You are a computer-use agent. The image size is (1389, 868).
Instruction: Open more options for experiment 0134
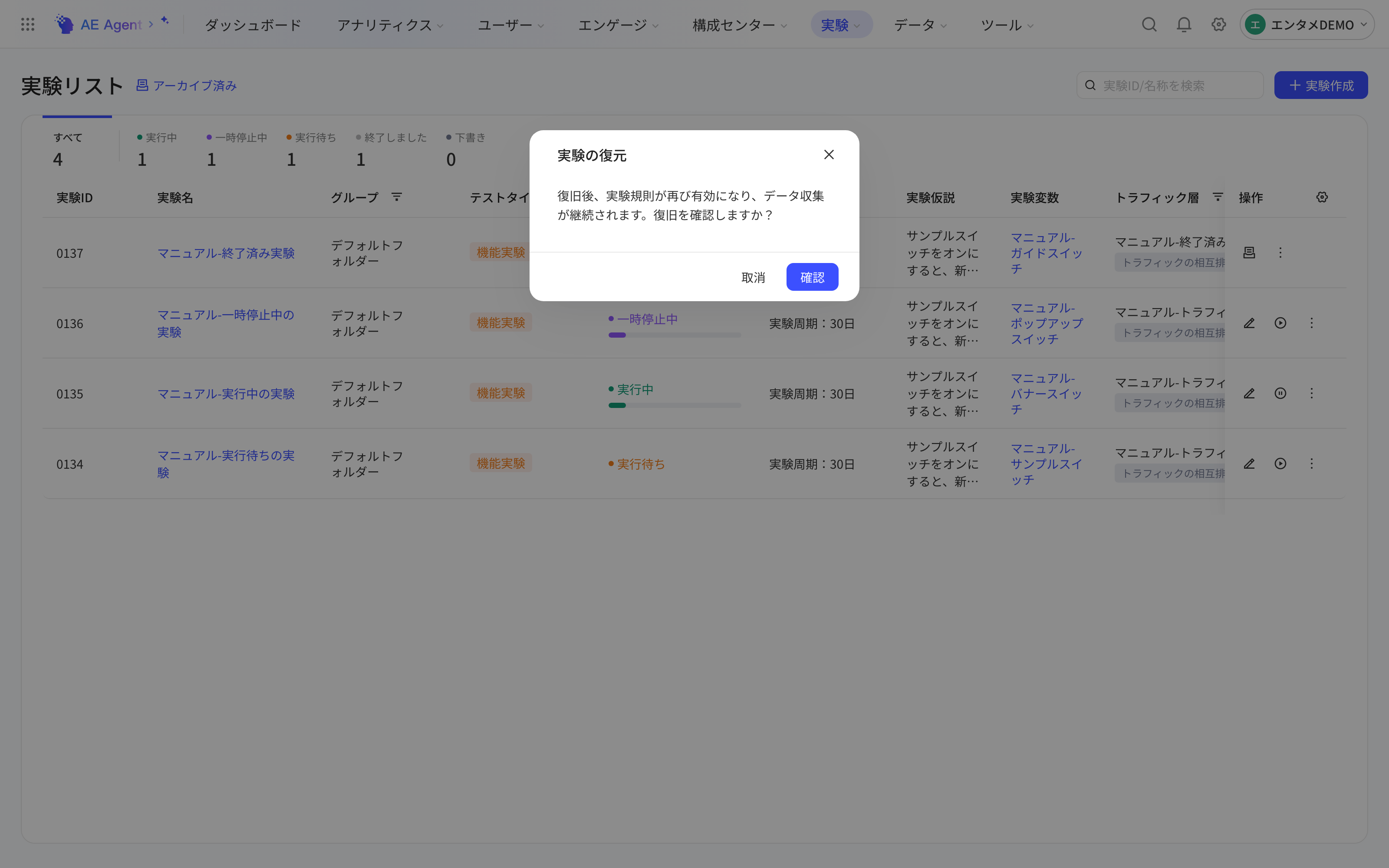click(x=1311, y=464)
